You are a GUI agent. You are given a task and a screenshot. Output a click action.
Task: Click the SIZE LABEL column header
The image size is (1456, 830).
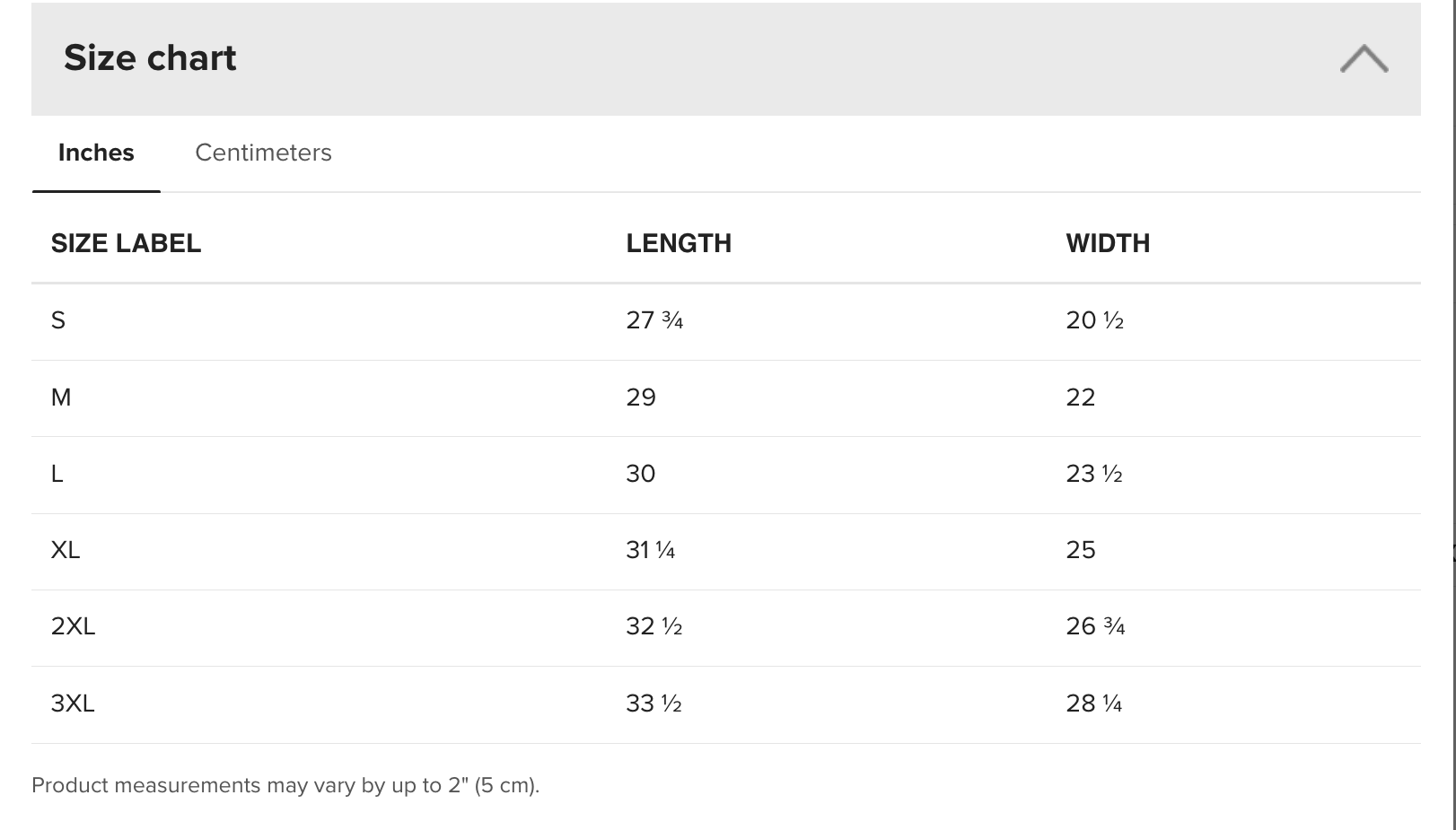[x=126, y=243]
